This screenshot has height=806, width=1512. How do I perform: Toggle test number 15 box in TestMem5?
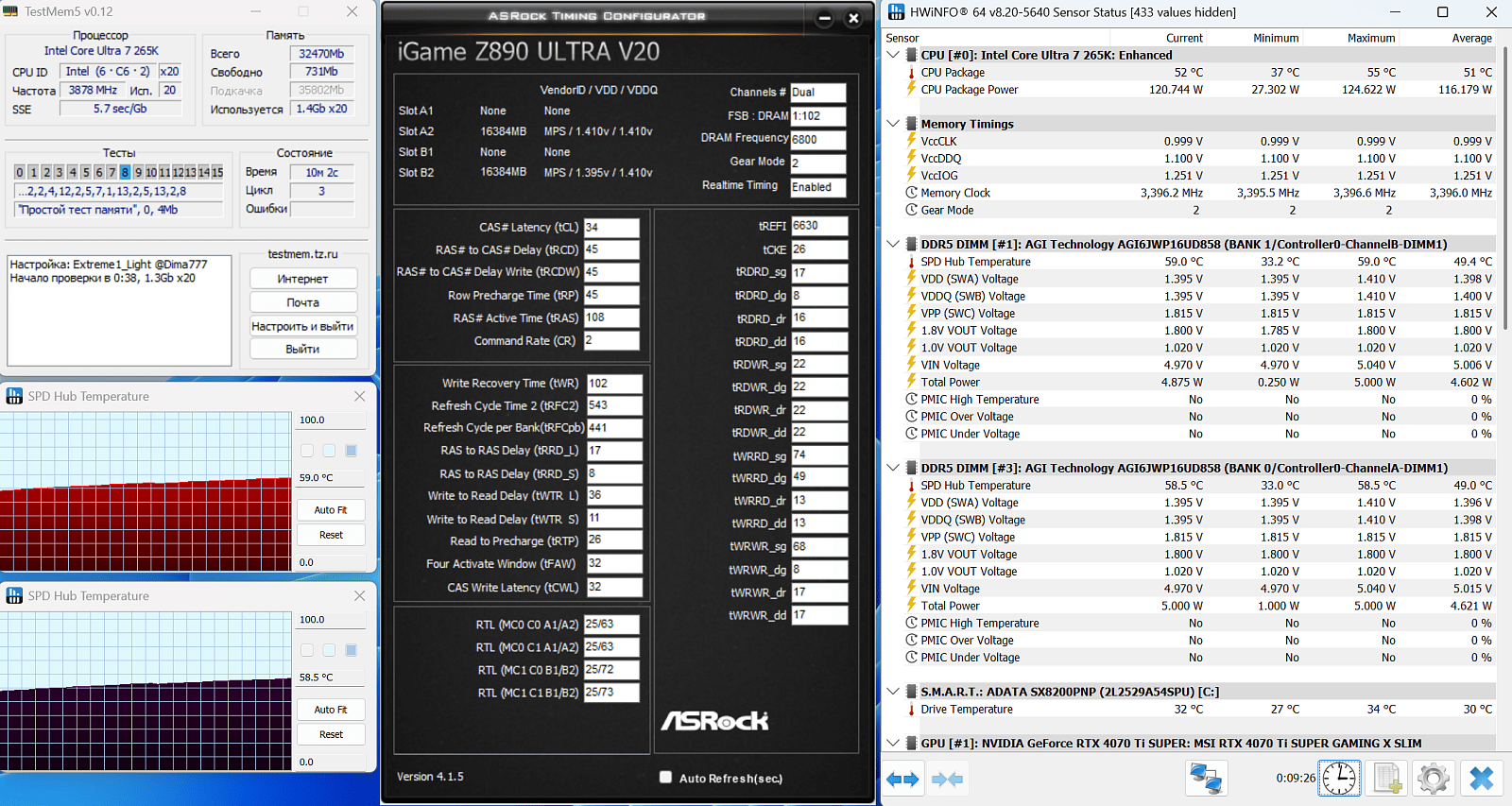pyautogui.click(x=217, y=172)
